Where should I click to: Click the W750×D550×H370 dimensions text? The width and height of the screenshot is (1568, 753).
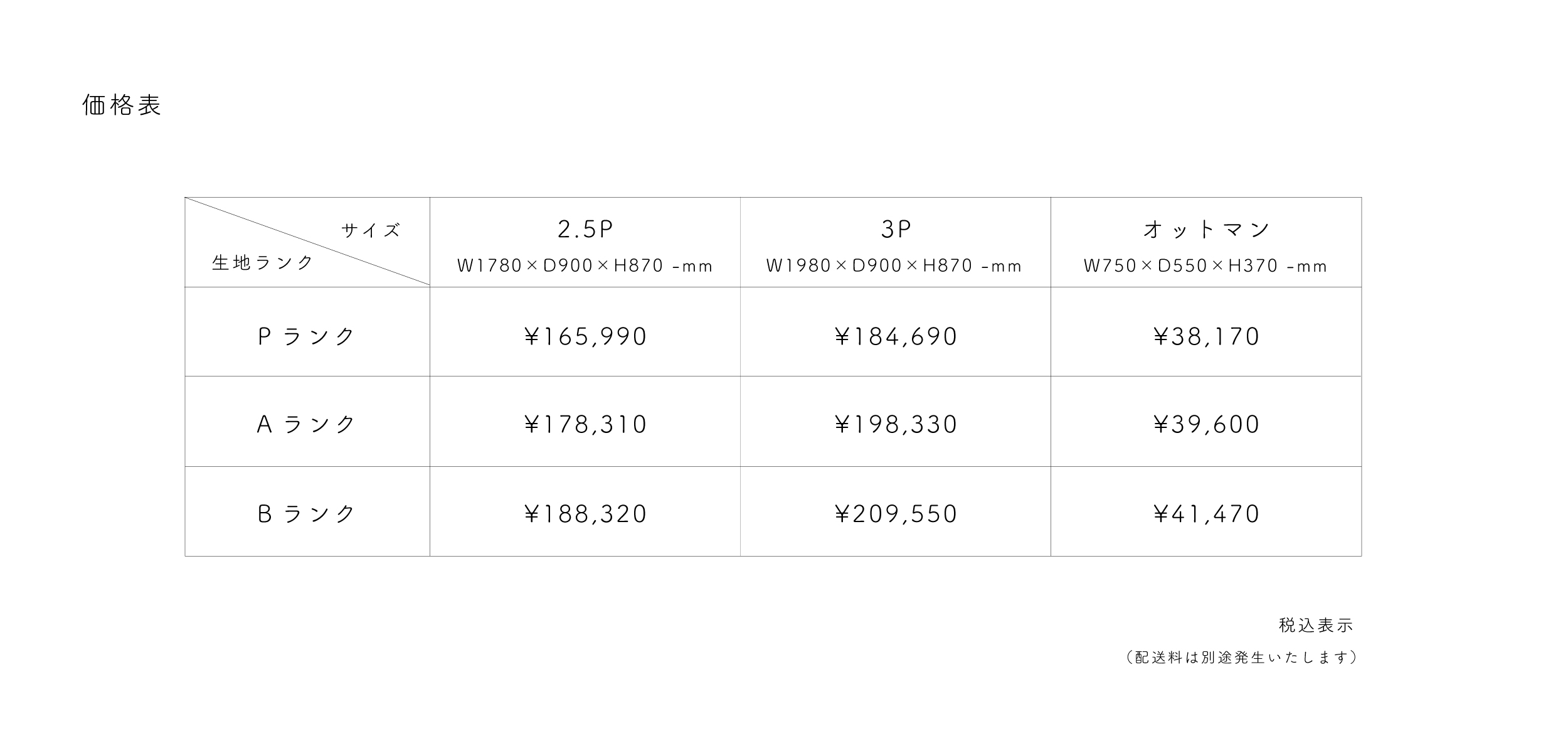1205,266
